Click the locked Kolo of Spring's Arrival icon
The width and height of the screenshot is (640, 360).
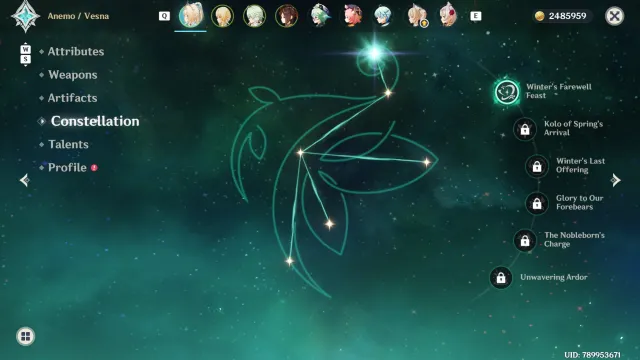click(525, 129)
